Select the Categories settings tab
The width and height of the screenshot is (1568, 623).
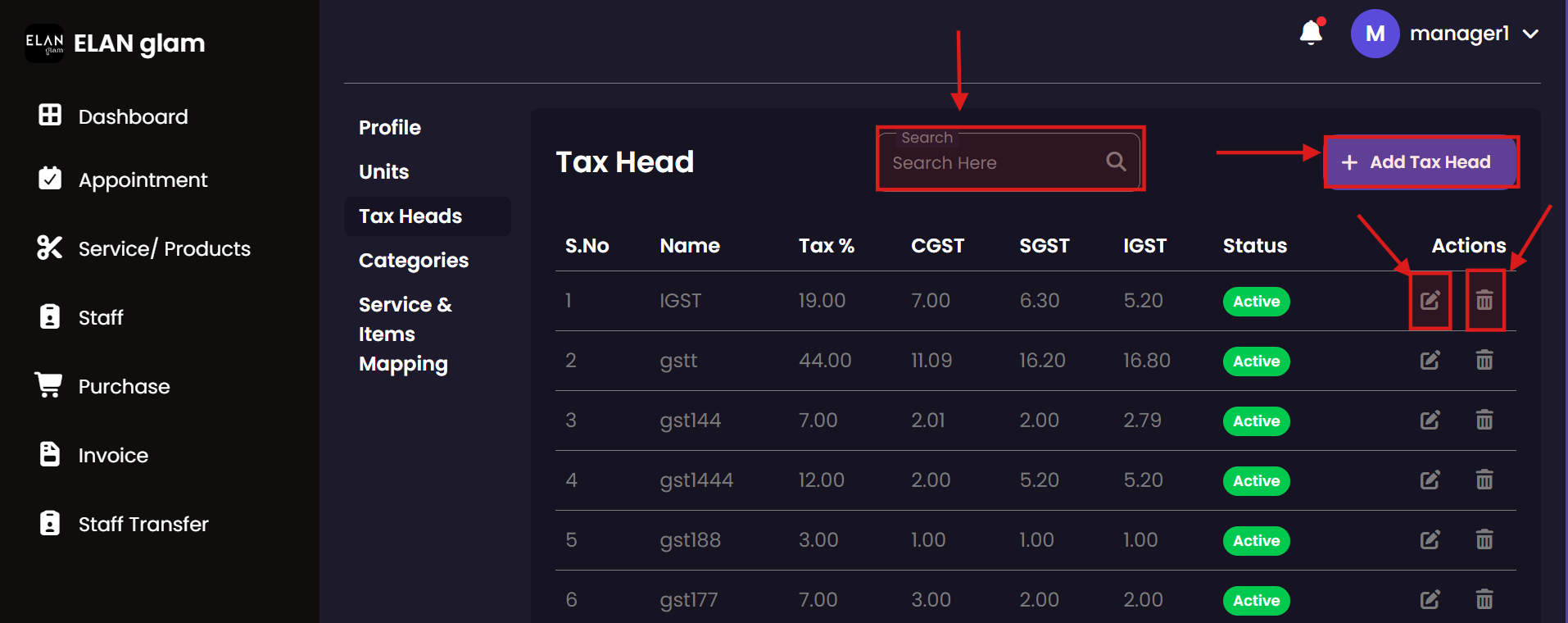coord(414,261)
